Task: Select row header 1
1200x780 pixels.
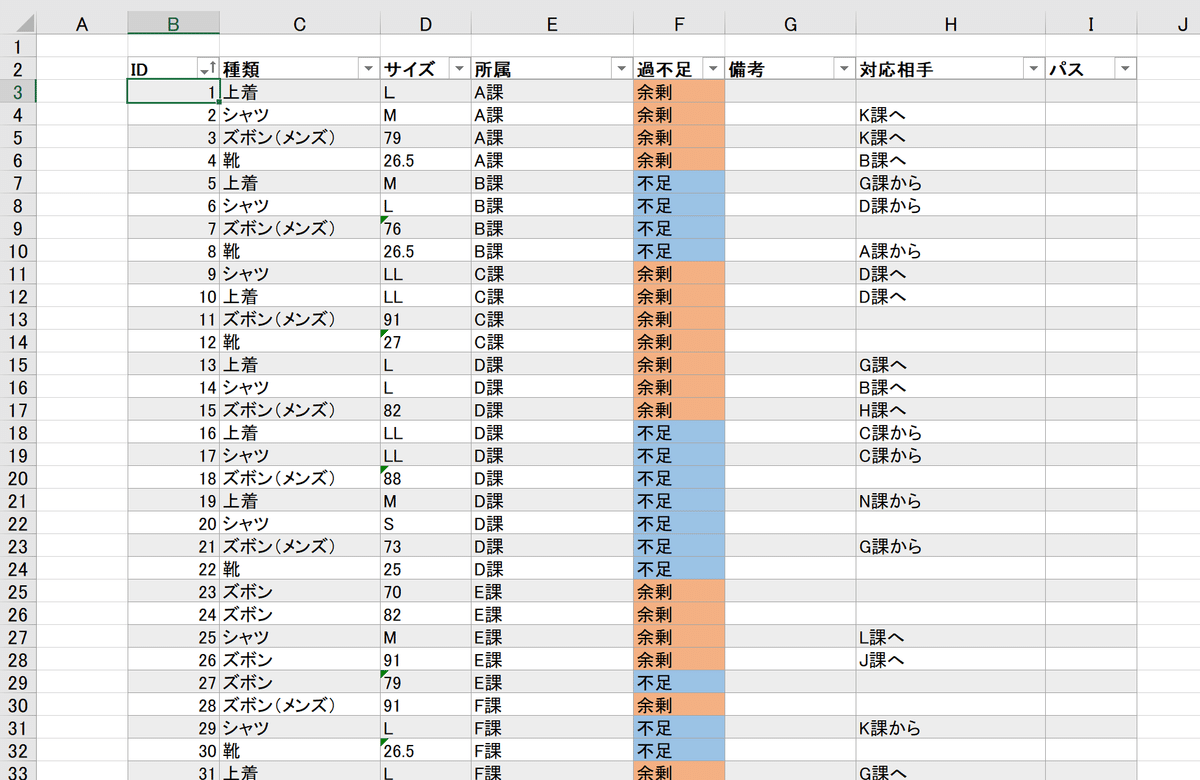Action: (18, 47)
